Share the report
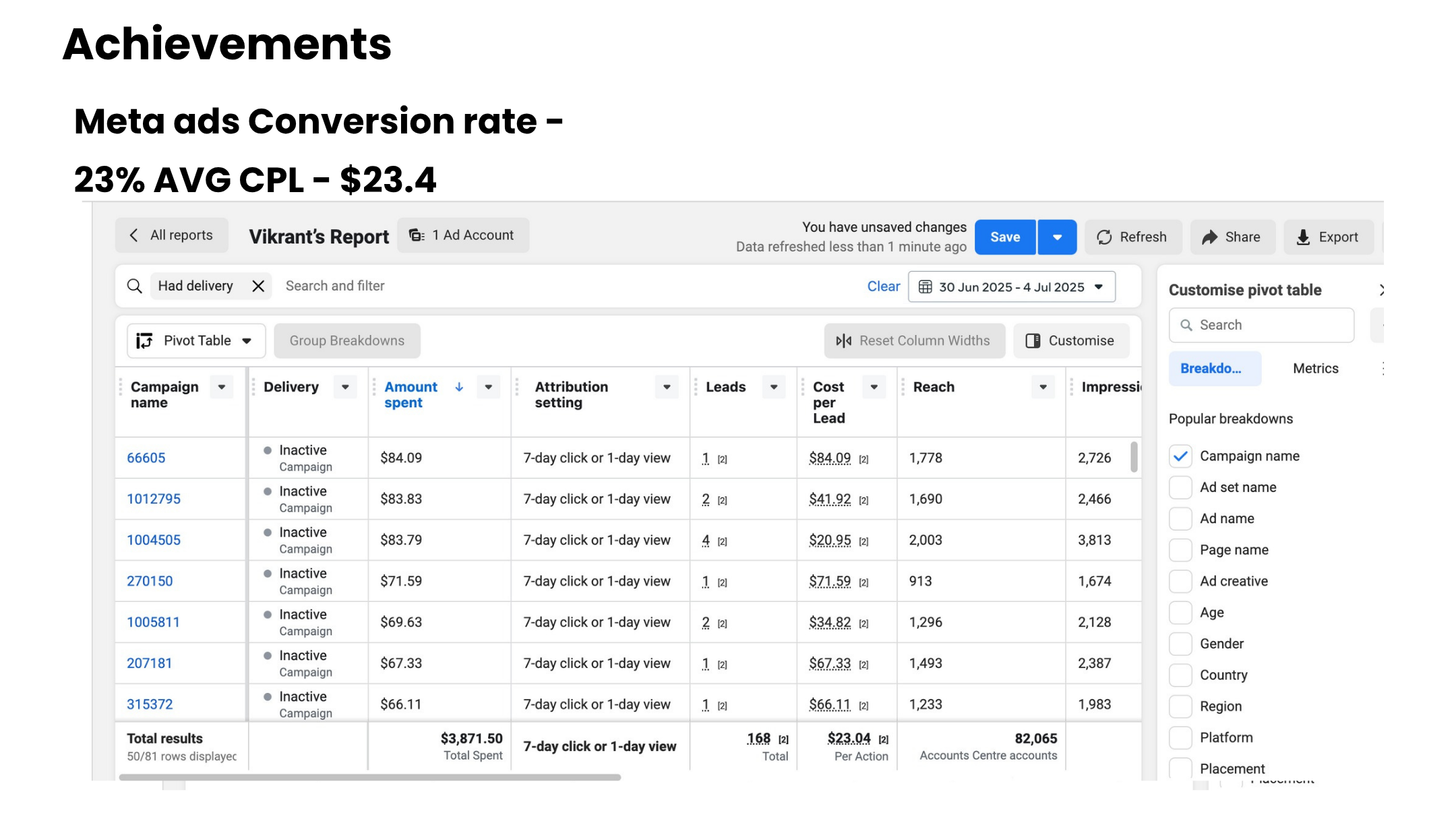1456x819 pixels. [1232, 237]
